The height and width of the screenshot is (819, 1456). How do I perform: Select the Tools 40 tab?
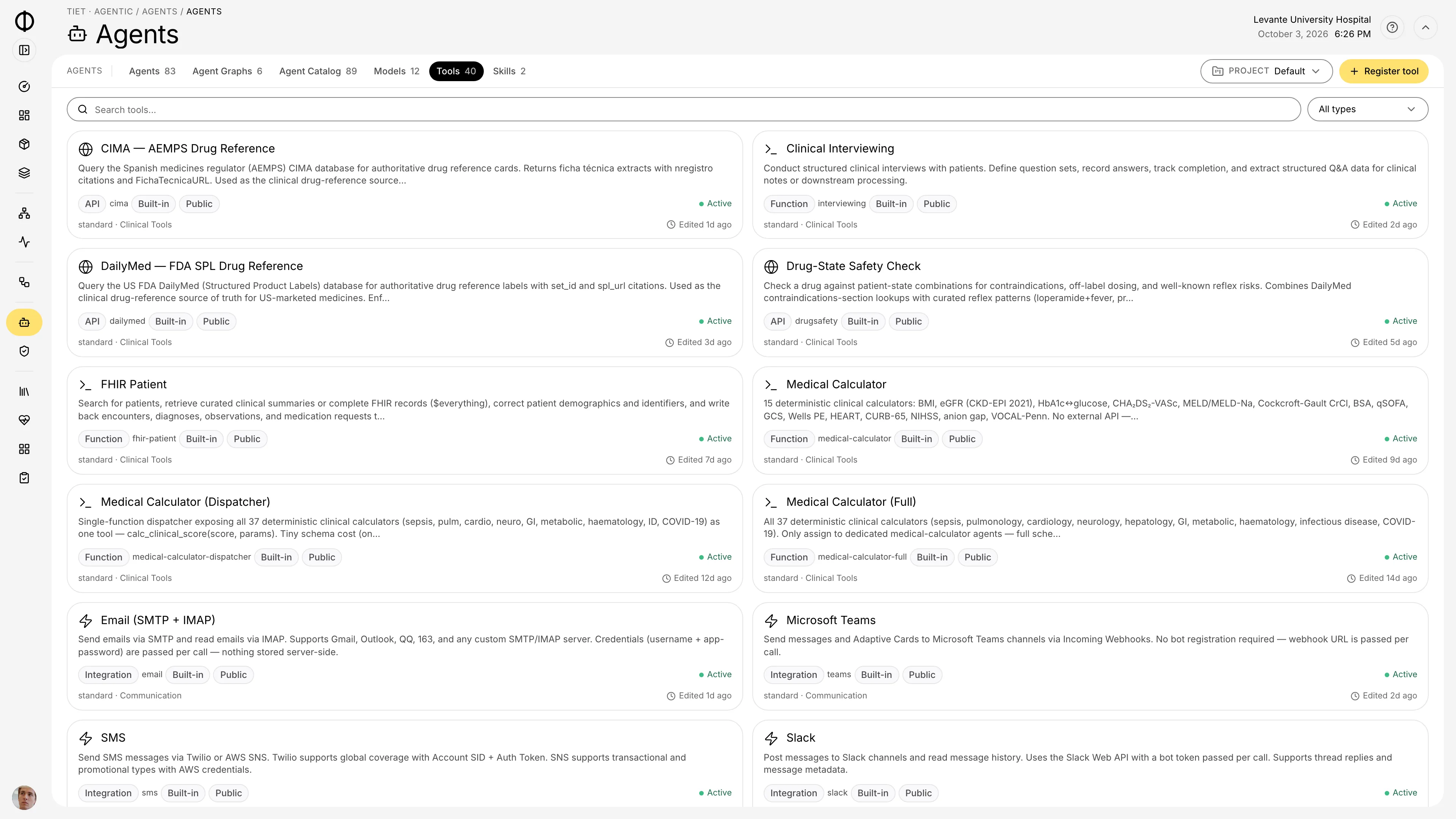pos(456,71)
